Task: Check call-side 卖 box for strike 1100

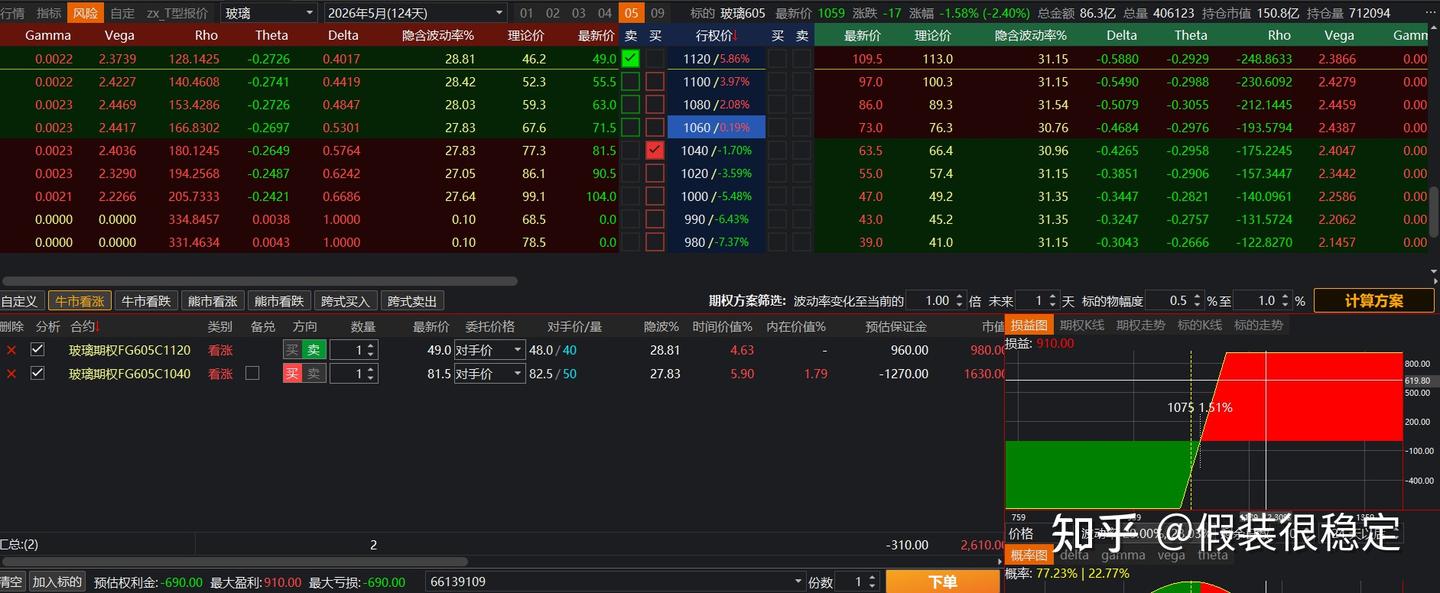Action: [630, 82]
